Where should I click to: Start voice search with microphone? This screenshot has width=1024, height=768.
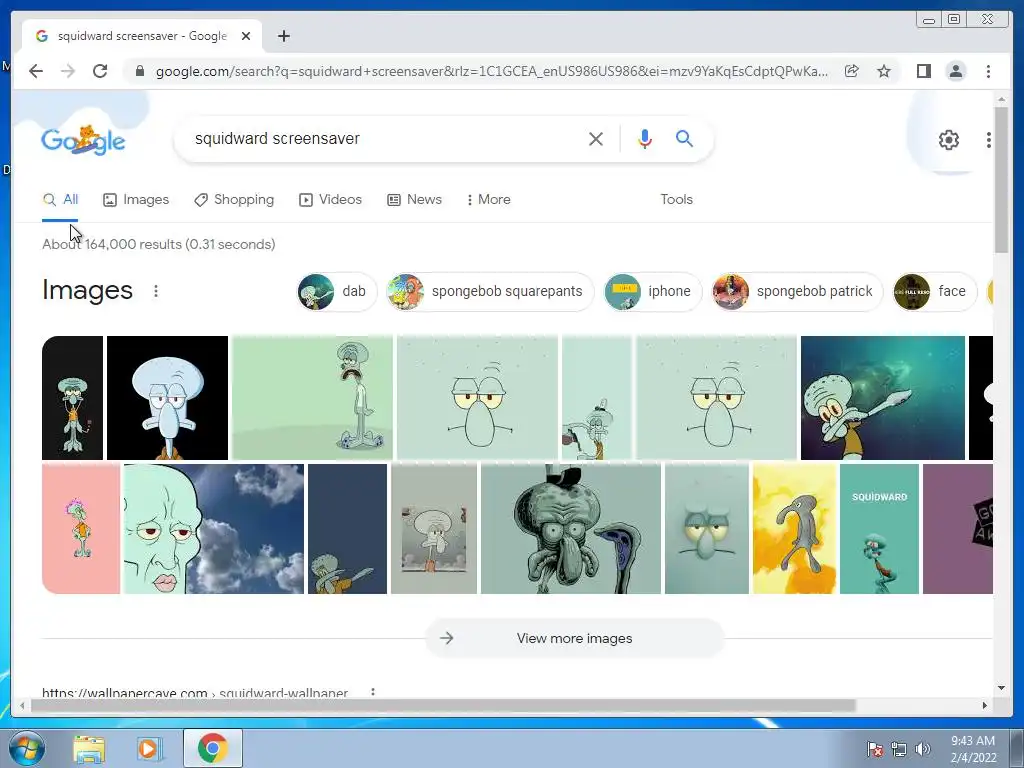[645, 138]
